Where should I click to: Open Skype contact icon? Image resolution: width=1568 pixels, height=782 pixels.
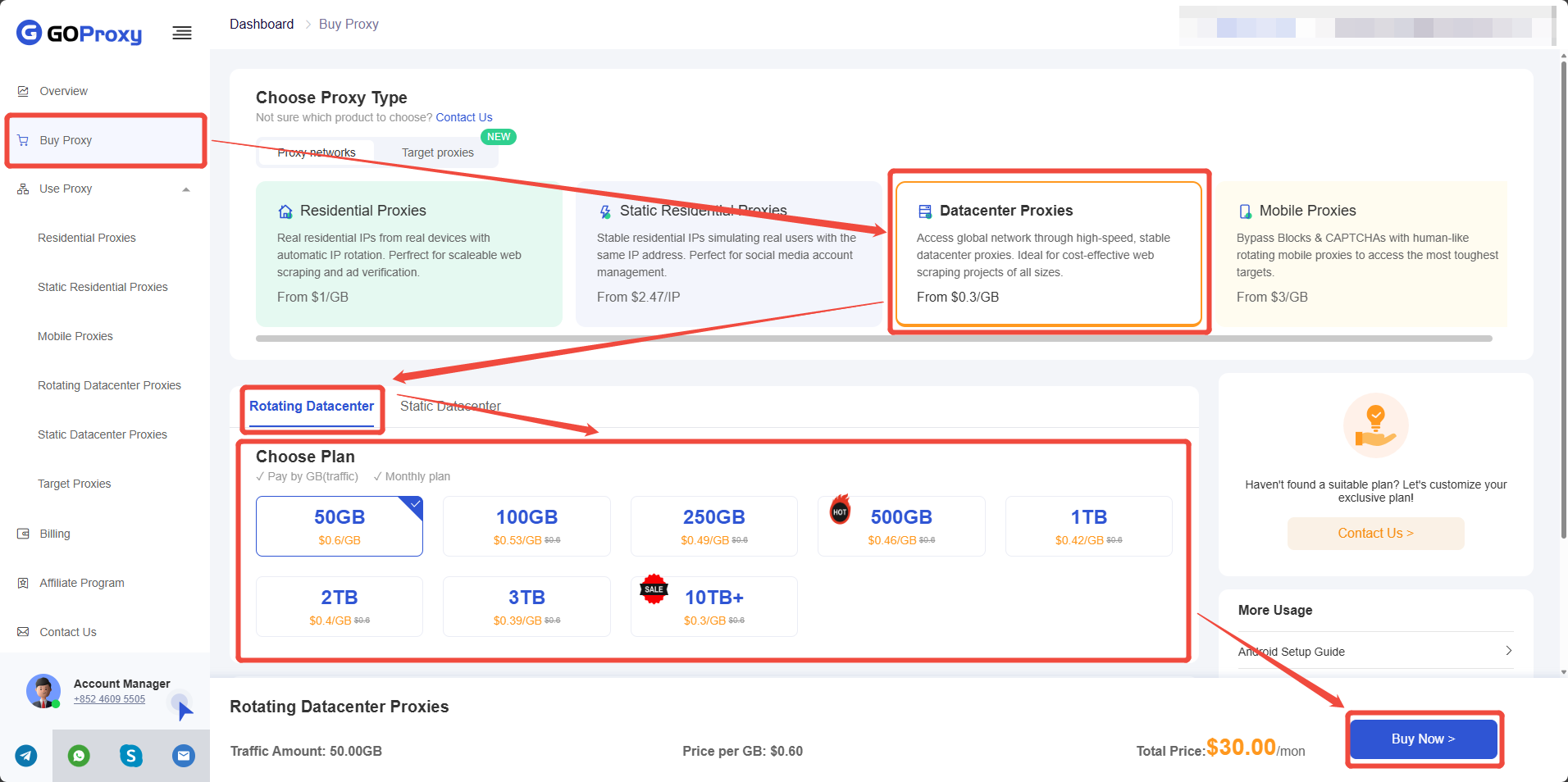click(131, 756)
